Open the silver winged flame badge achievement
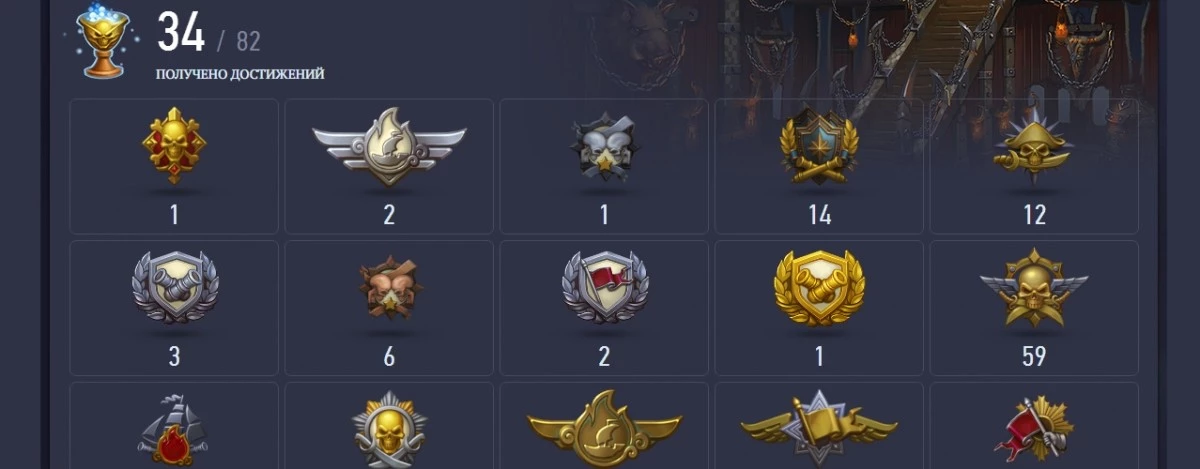1200x469 pixels. click(x=389, y=147)
